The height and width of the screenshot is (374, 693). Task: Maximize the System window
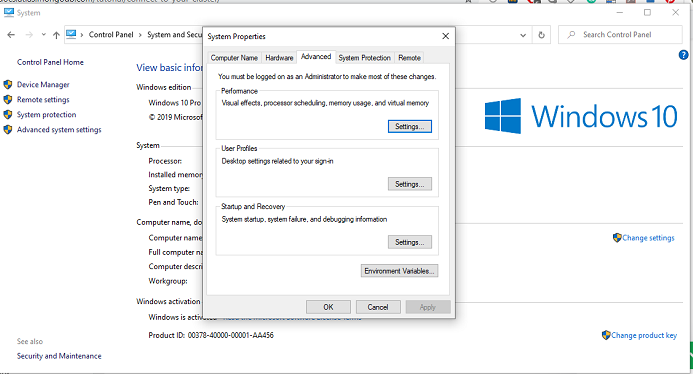click(x=647, y=12)
